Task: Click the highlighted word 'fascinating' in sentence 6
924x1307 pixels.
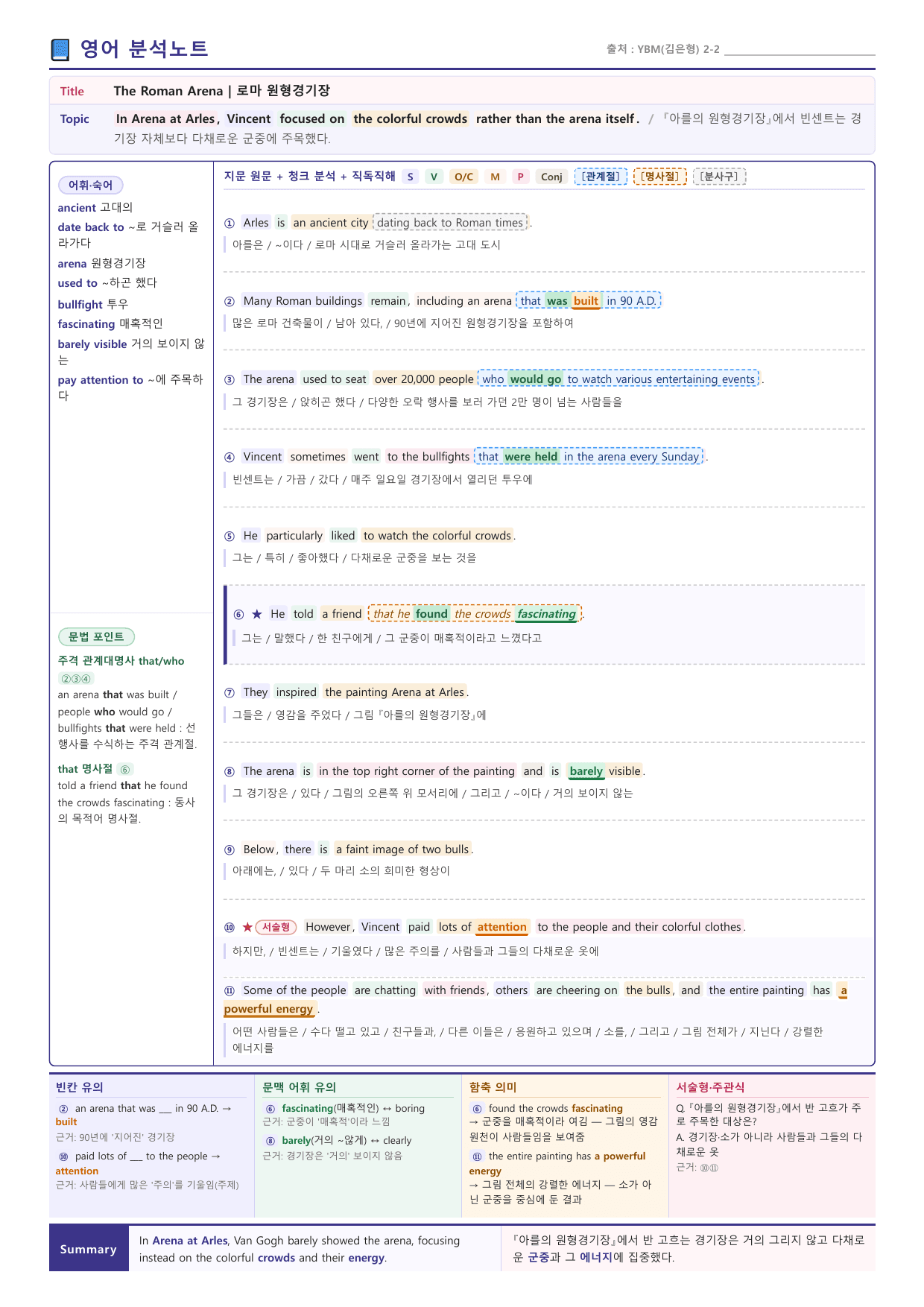Action: 547,614
